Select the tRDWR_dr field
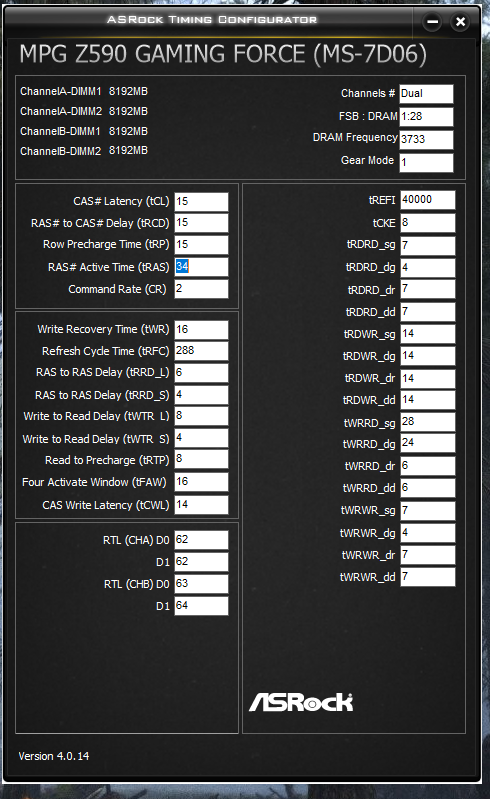Screen dimensions: 490x799 pyautogui.click(x=428, y=379)
